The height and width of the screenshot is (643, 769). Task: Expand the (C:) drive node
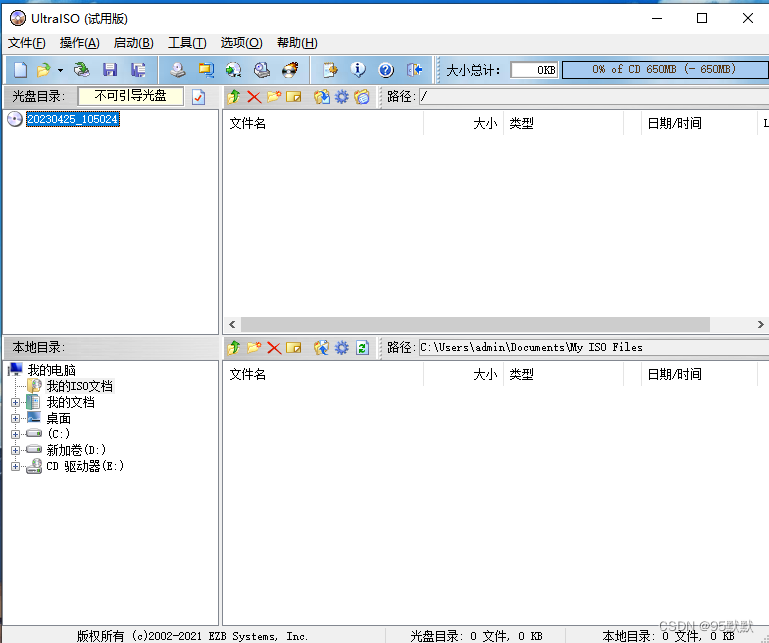15,434
